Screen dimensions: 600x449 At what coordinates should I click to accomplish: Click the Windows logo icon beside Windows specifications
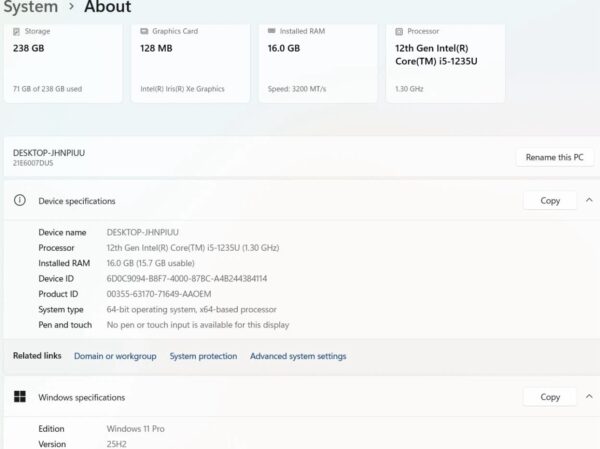[x=19, y=397]
